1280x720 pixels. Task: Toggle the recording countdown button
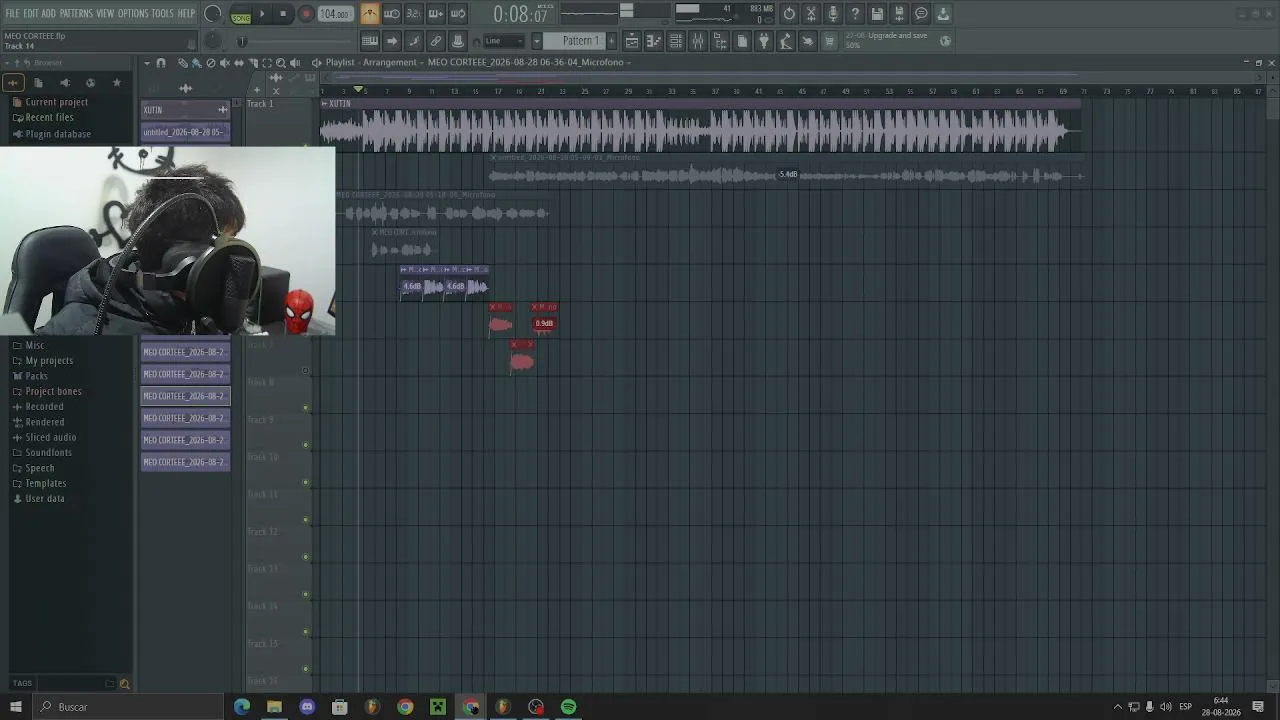[414, 14]
